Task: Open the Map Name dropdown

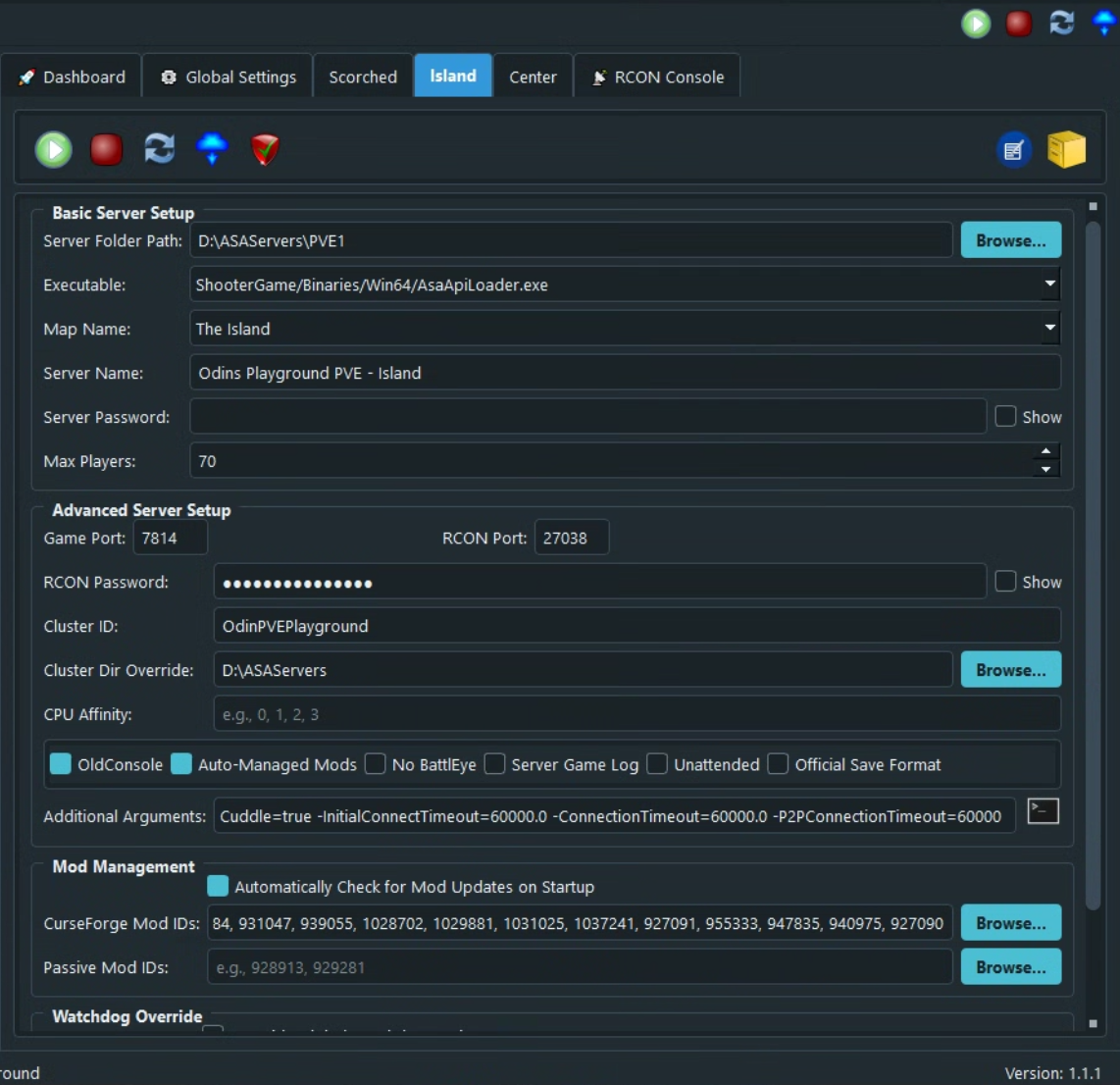Action: point(1049,329)
